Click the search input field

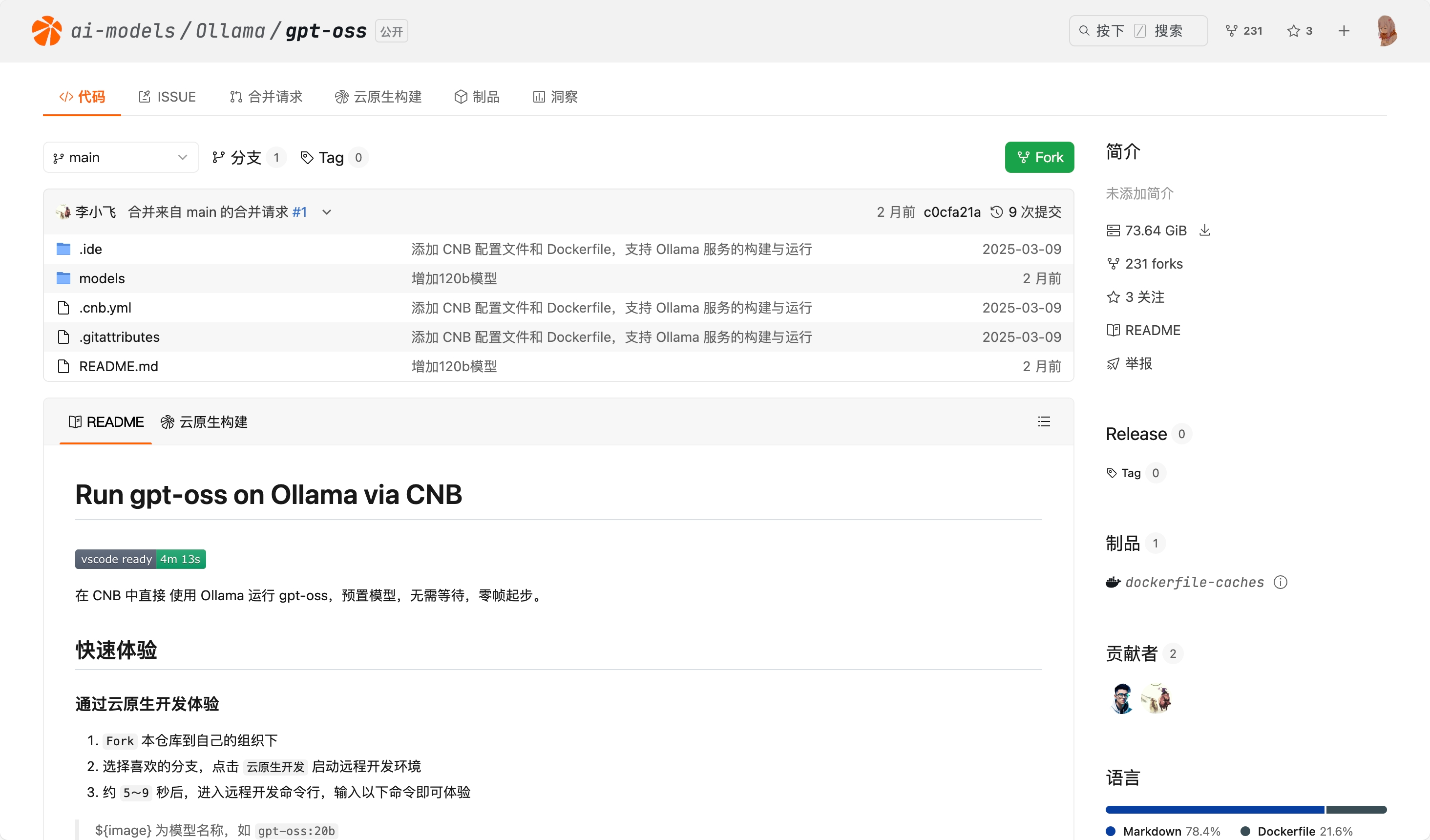[1138, 31]
